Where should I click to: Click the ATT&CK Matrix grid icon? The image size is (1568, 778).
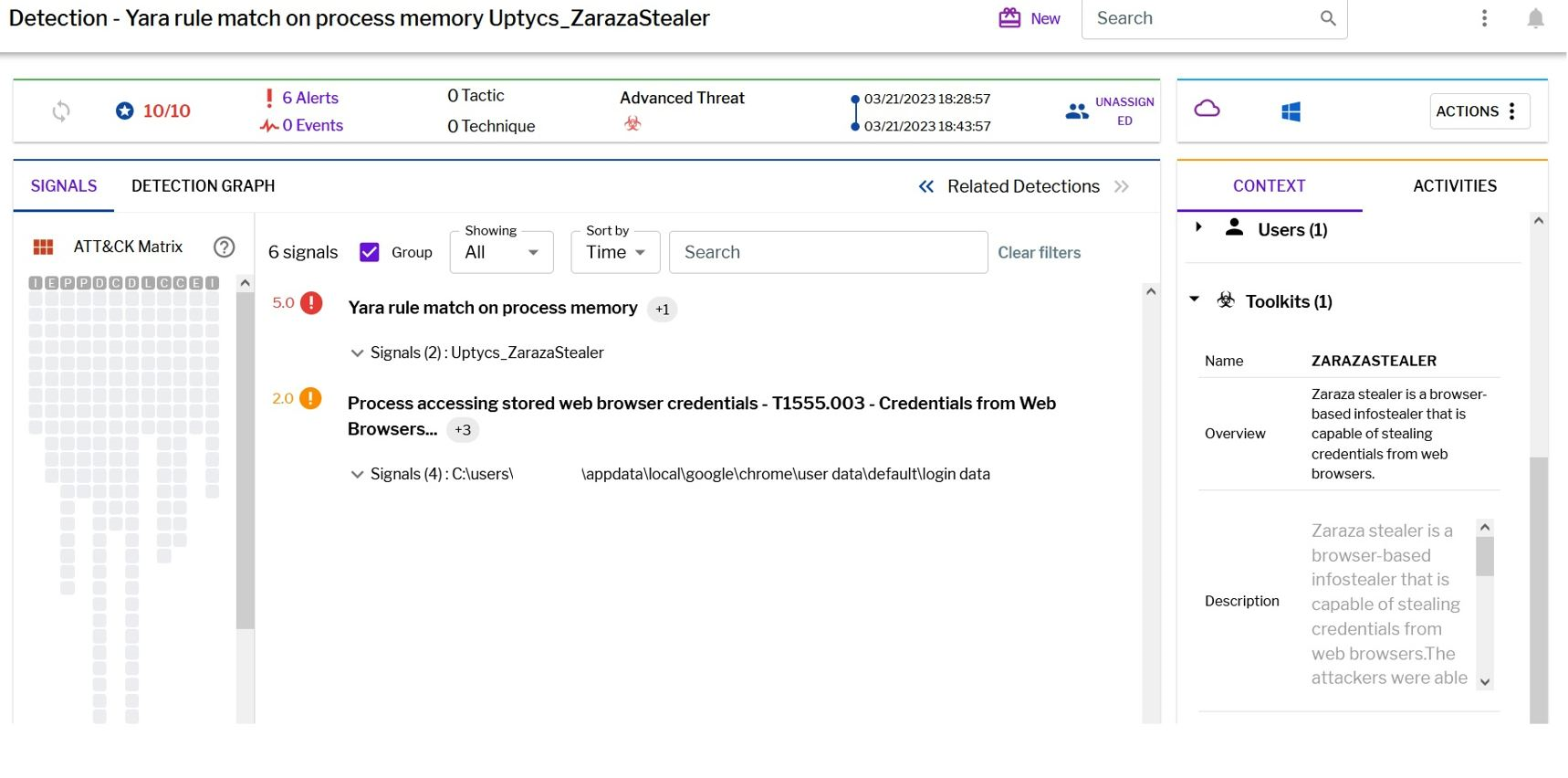(x=43, y=247)
